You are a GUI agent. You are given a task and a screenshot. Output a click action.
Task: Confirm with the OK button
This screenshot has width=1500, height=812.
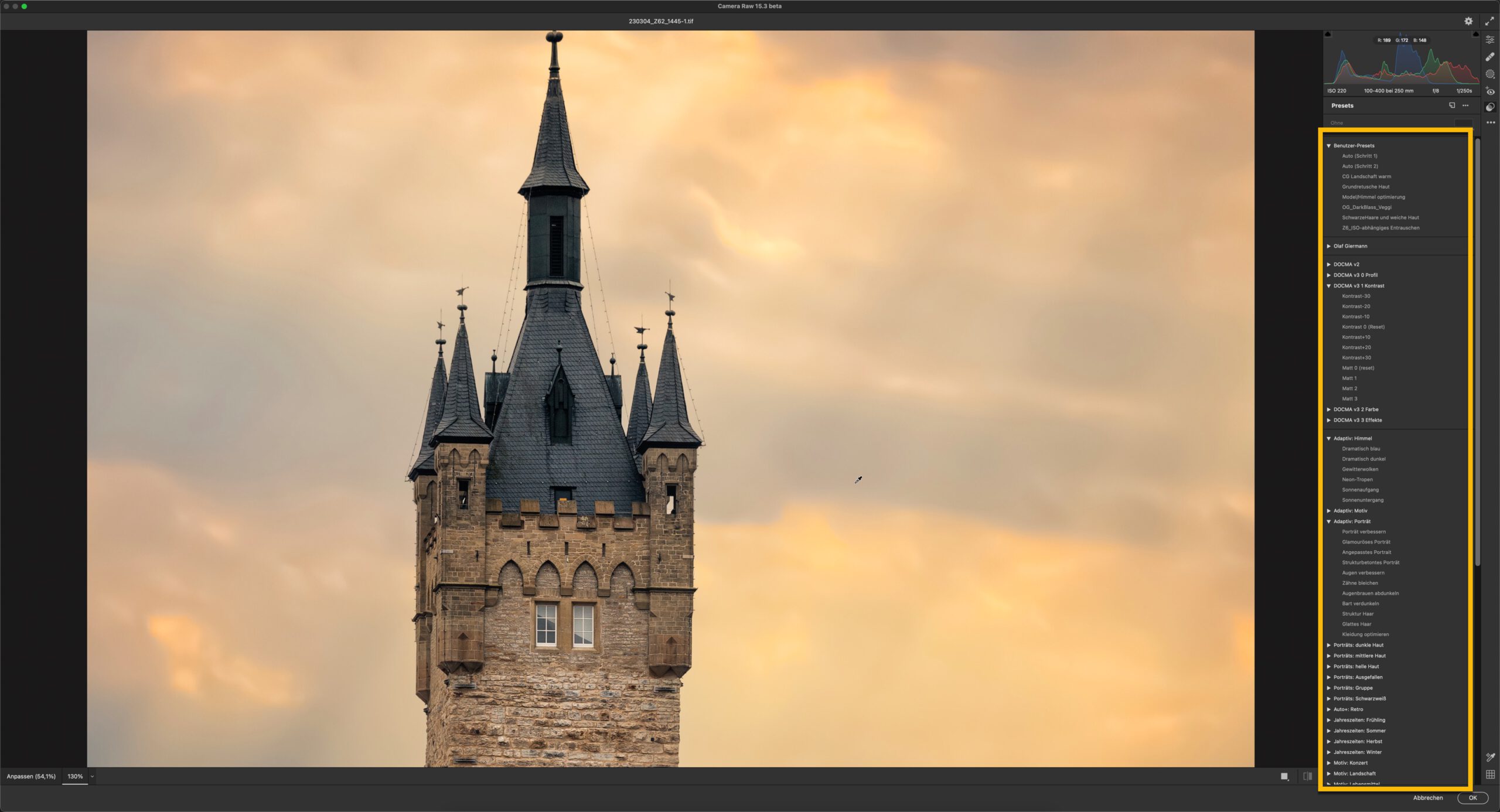[x=1472, y=798]
